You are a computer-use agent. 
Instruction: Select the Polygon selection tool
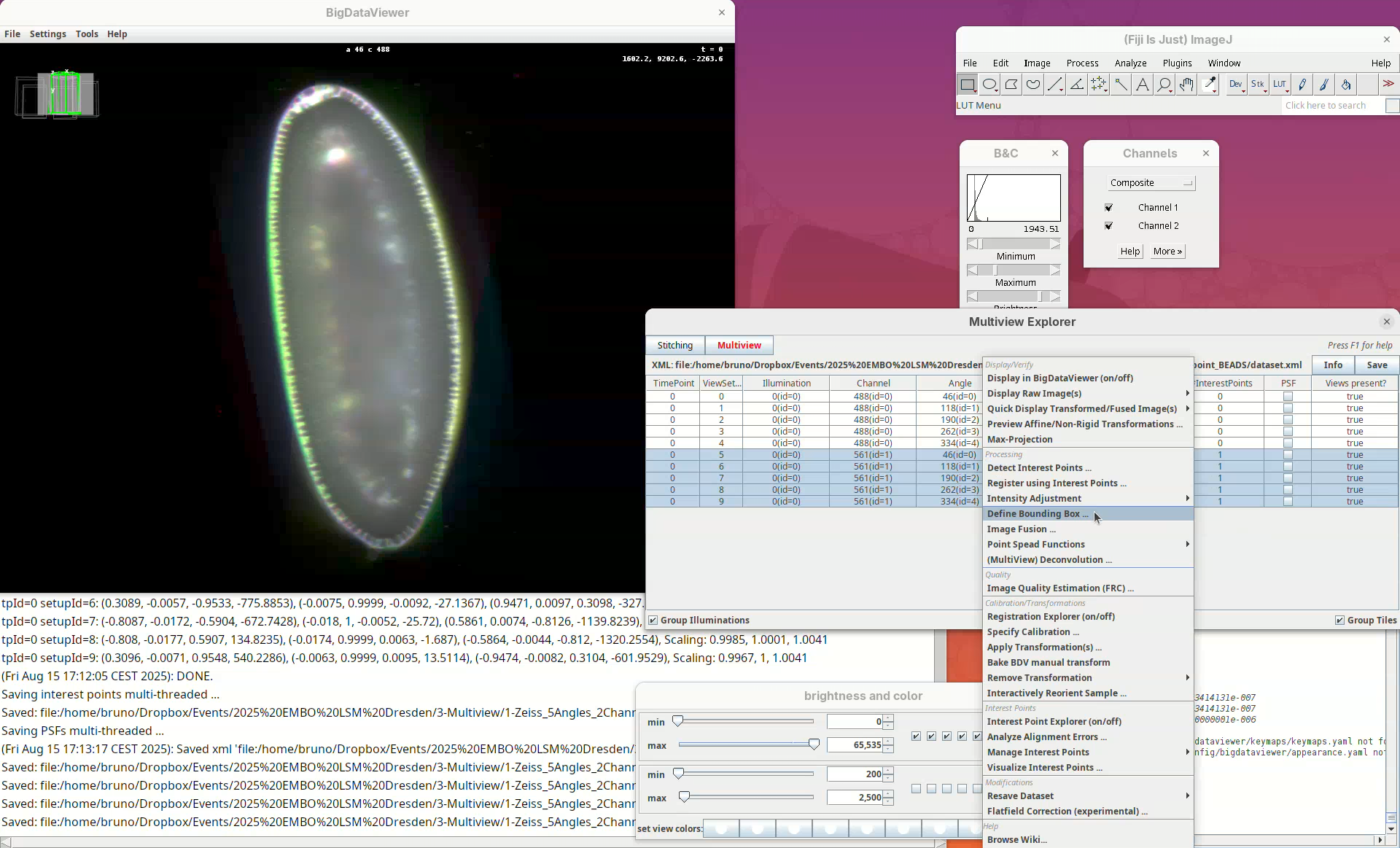click(x=1011, y=85)
